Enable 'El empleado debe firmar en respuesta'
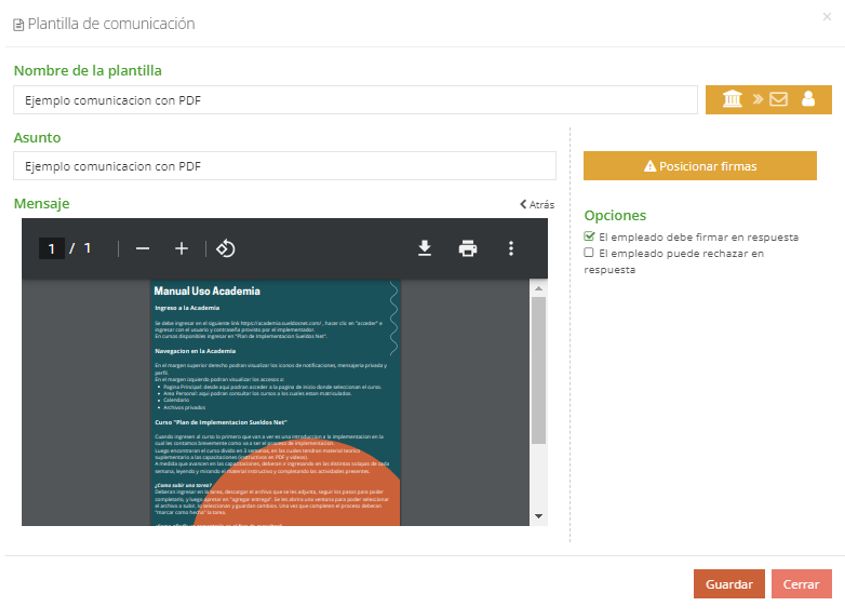Screen dimensions: 845x609 coord(589,236)
